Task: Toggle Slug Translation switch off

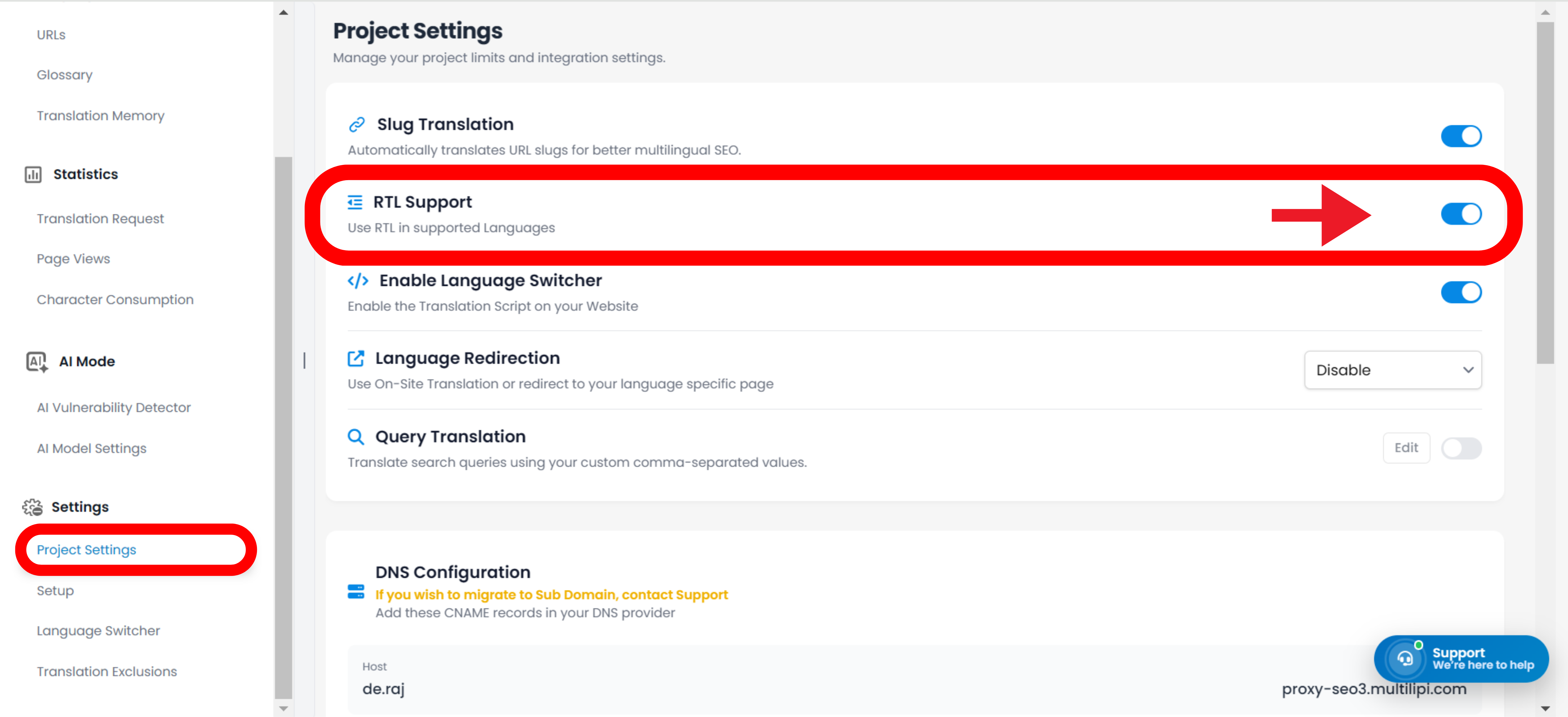Action: click(1461, 136)
